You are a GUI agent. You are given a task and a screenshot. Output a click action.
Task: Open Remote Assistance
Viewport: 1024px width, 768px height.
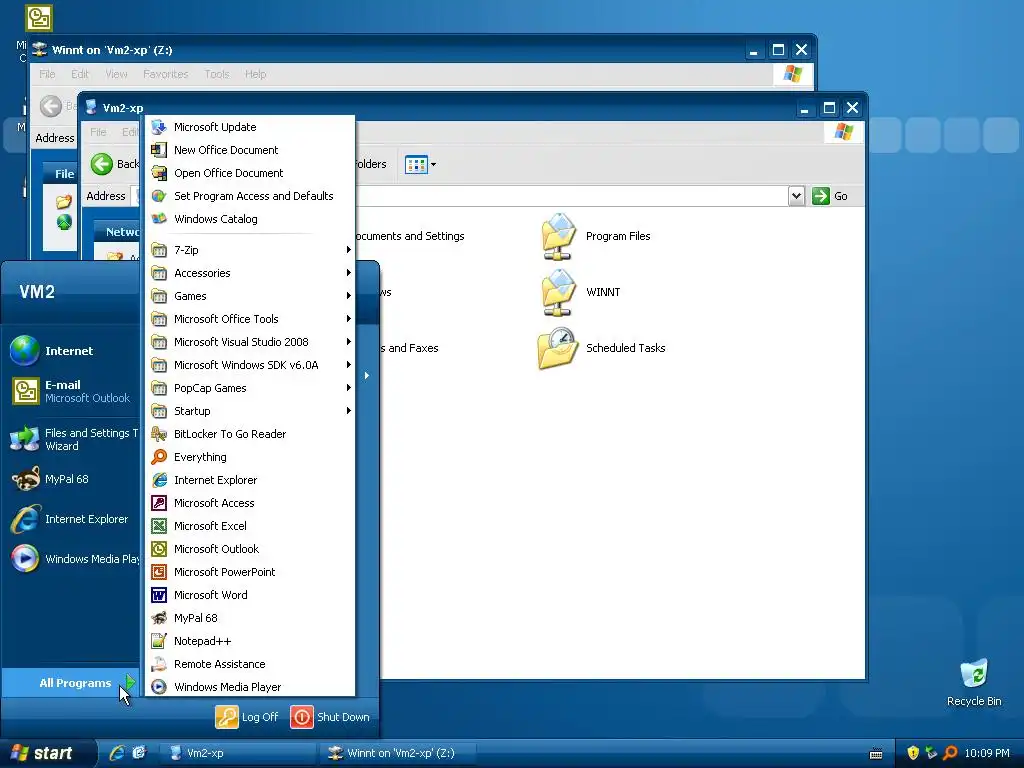tap(250, 664)
